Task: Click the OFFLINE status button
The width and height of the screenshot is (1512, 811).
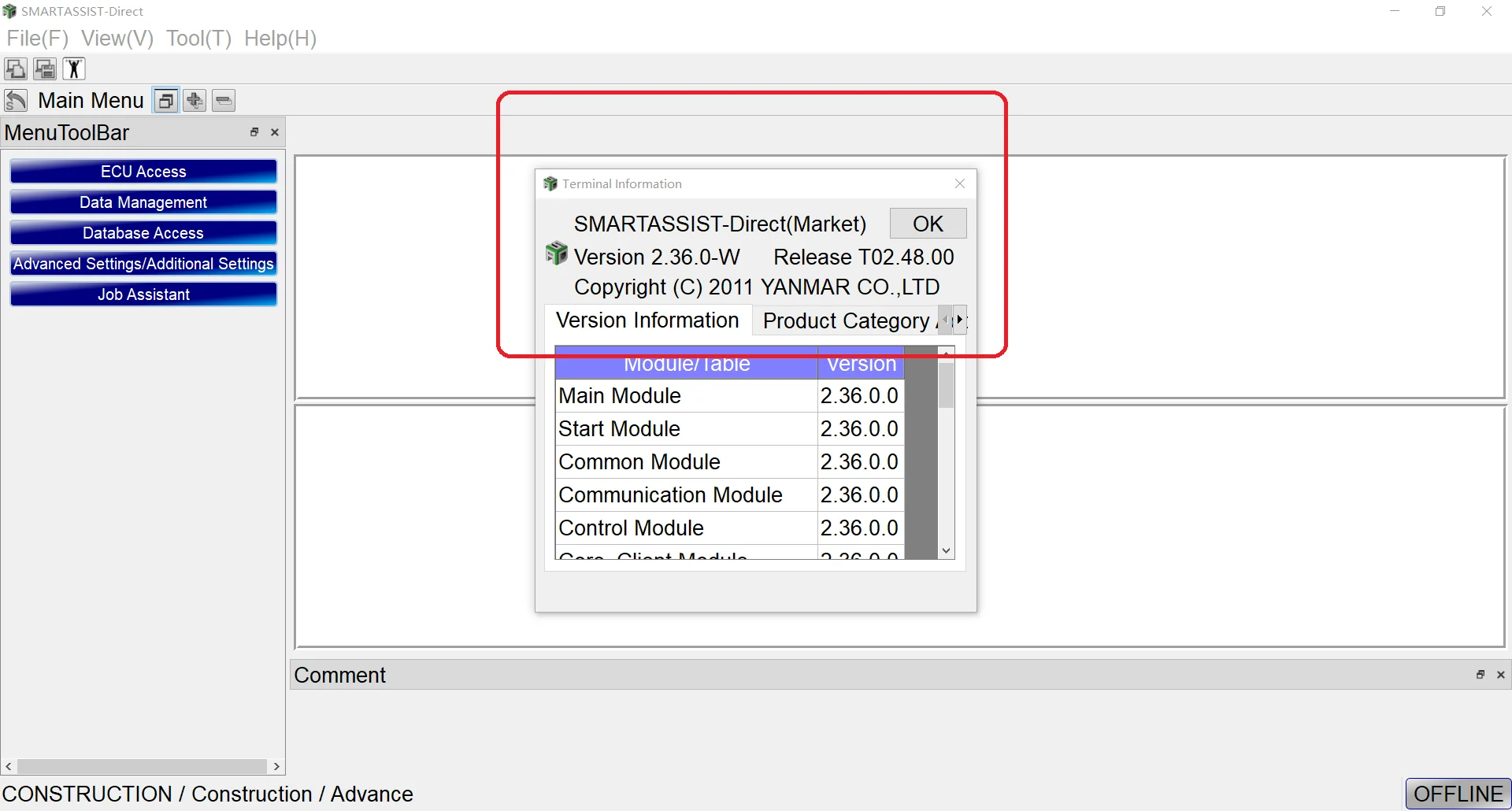Action: coord(1458,794)
